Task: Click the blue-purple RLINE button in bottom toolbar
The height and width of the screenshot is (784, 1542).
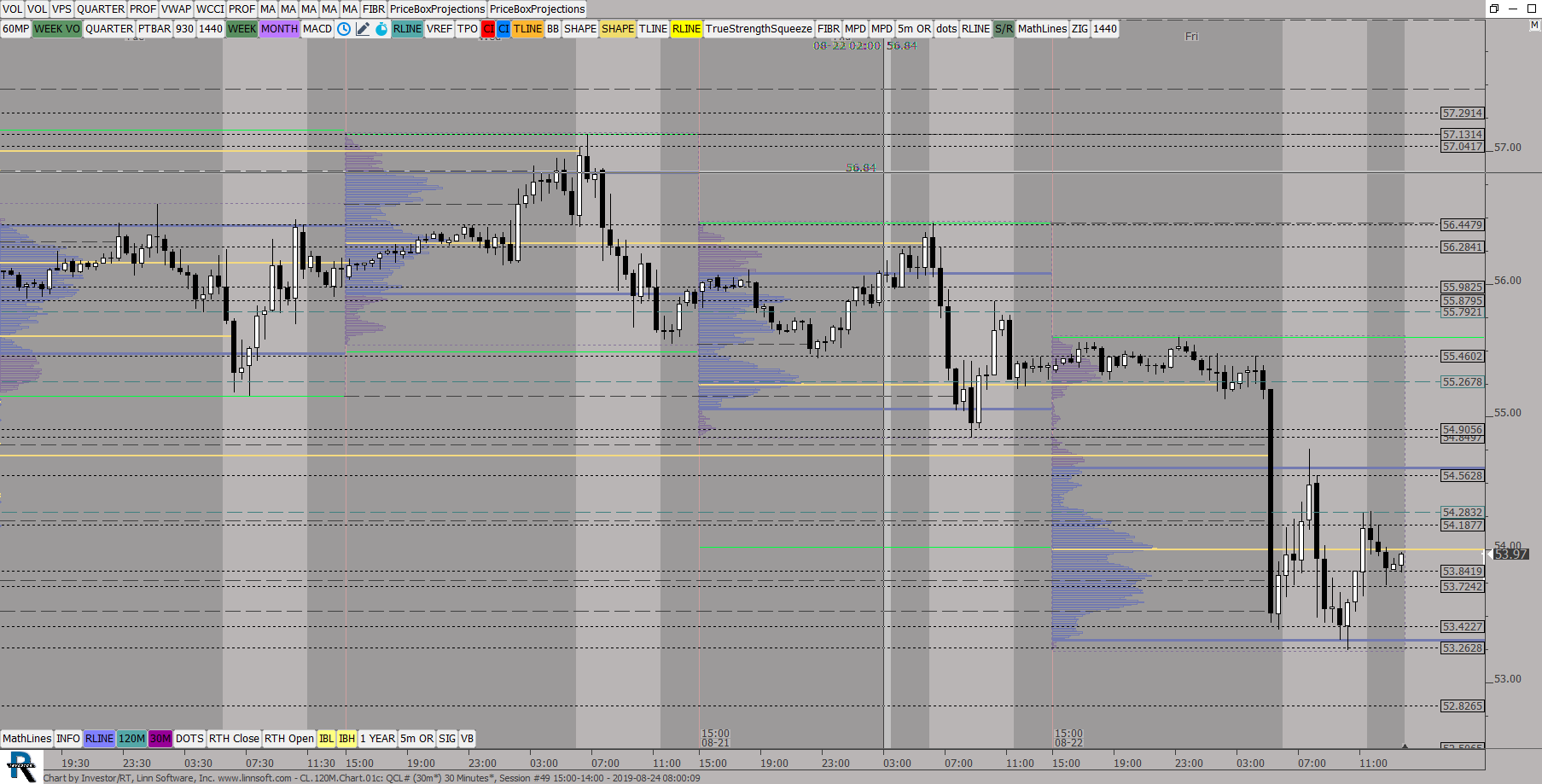Action: (x=99, y=739)
